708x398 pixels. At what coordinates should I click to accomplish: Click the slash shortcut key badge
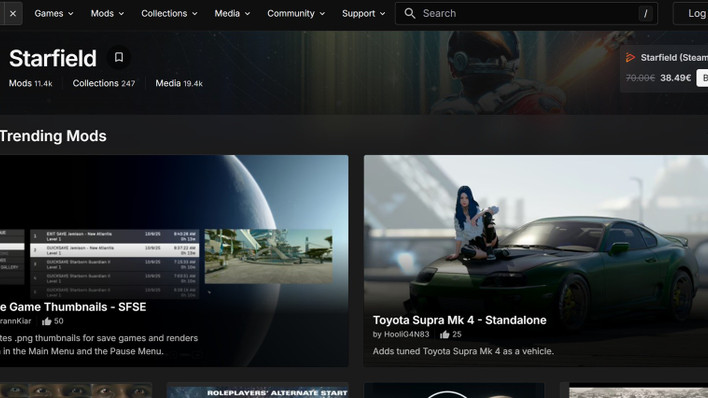coord(646,14)
